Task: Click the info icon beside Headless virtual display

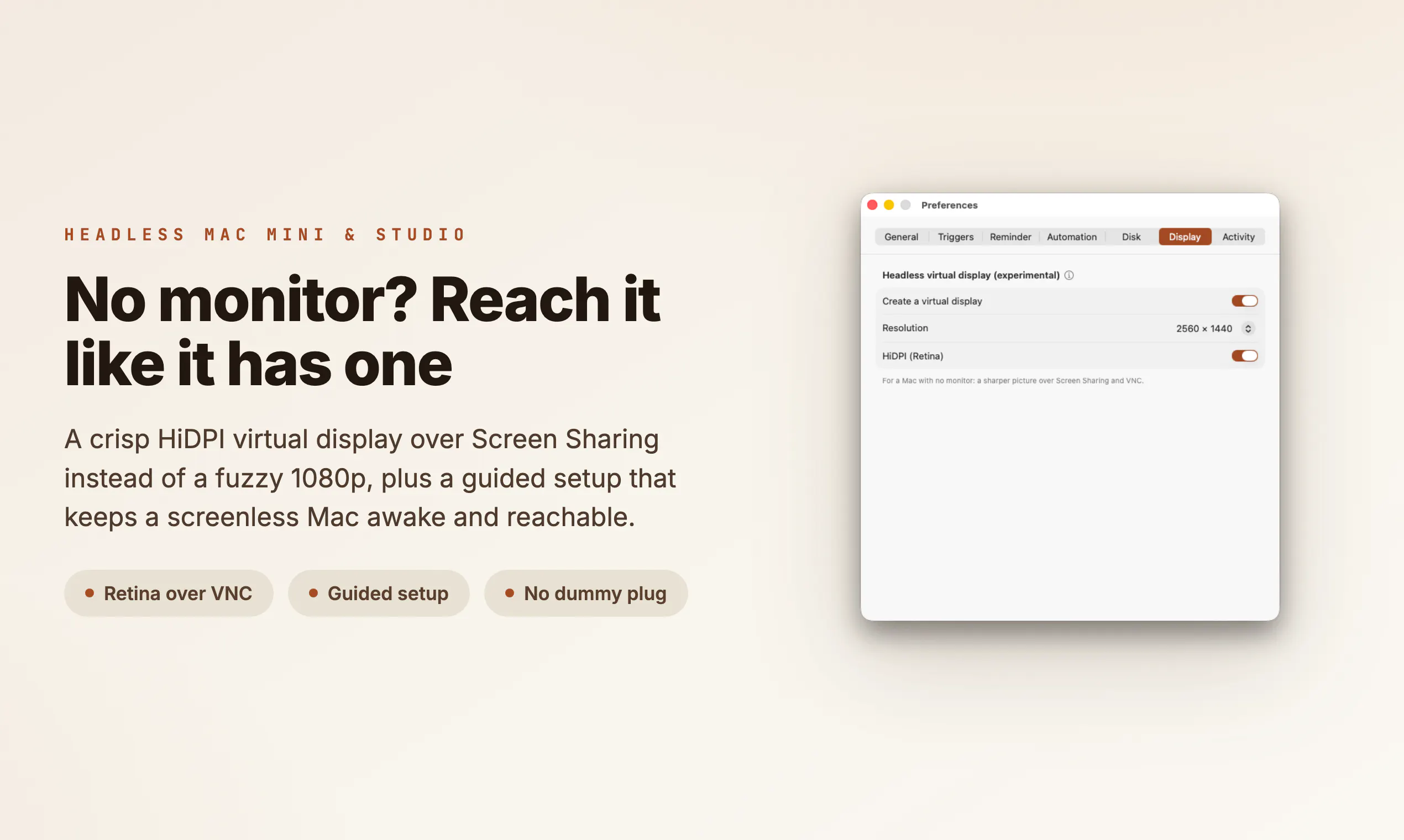Action: pos(1069,275)
